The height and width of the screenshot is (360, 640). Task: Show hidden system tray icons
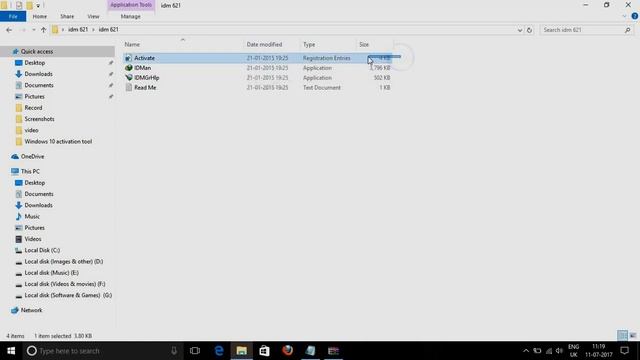coord(526,351)
